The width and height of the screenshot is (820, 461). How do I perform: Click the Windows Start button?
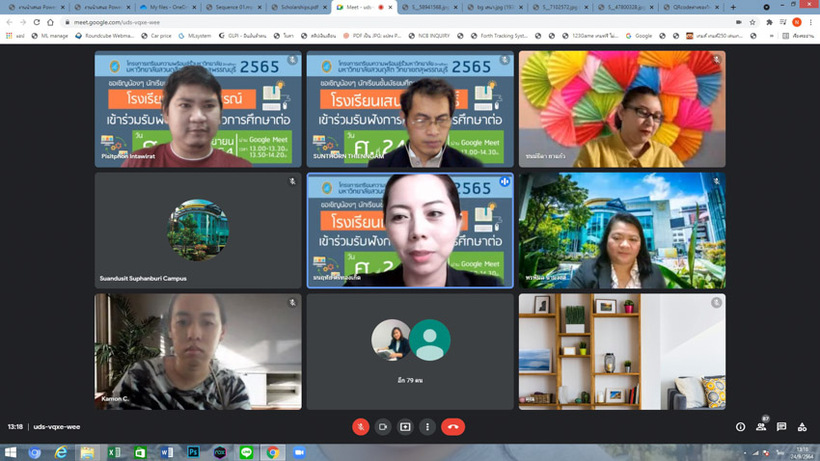pos(10,452)
